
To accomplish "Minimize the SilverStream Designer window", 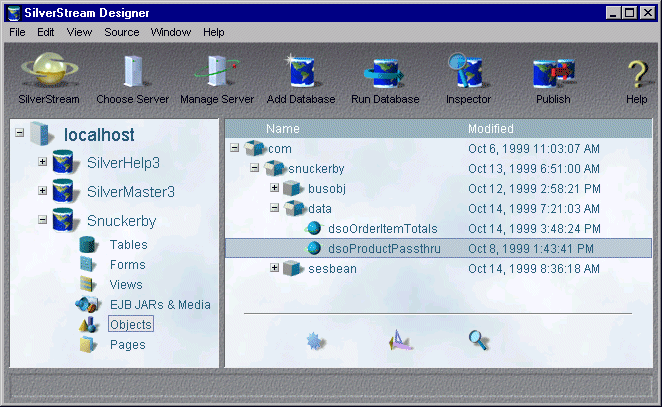I will (613, 13).
